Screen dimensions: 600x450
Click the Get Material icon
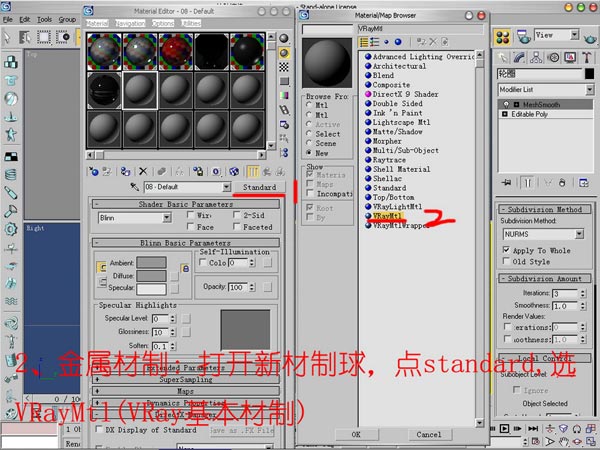click(97, 170)
